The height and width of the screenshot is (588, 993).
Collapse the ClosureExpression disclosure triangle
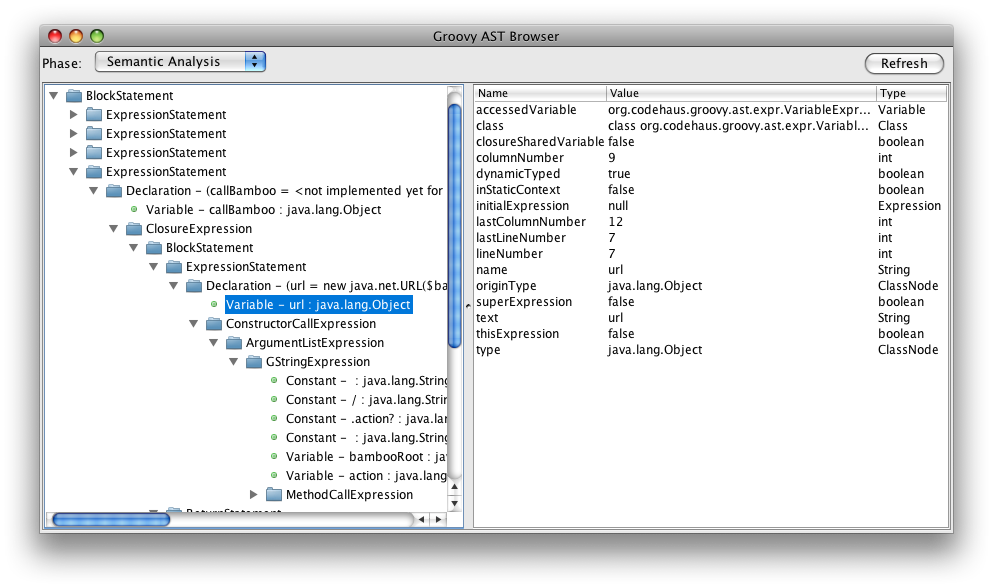pos(113,228)
